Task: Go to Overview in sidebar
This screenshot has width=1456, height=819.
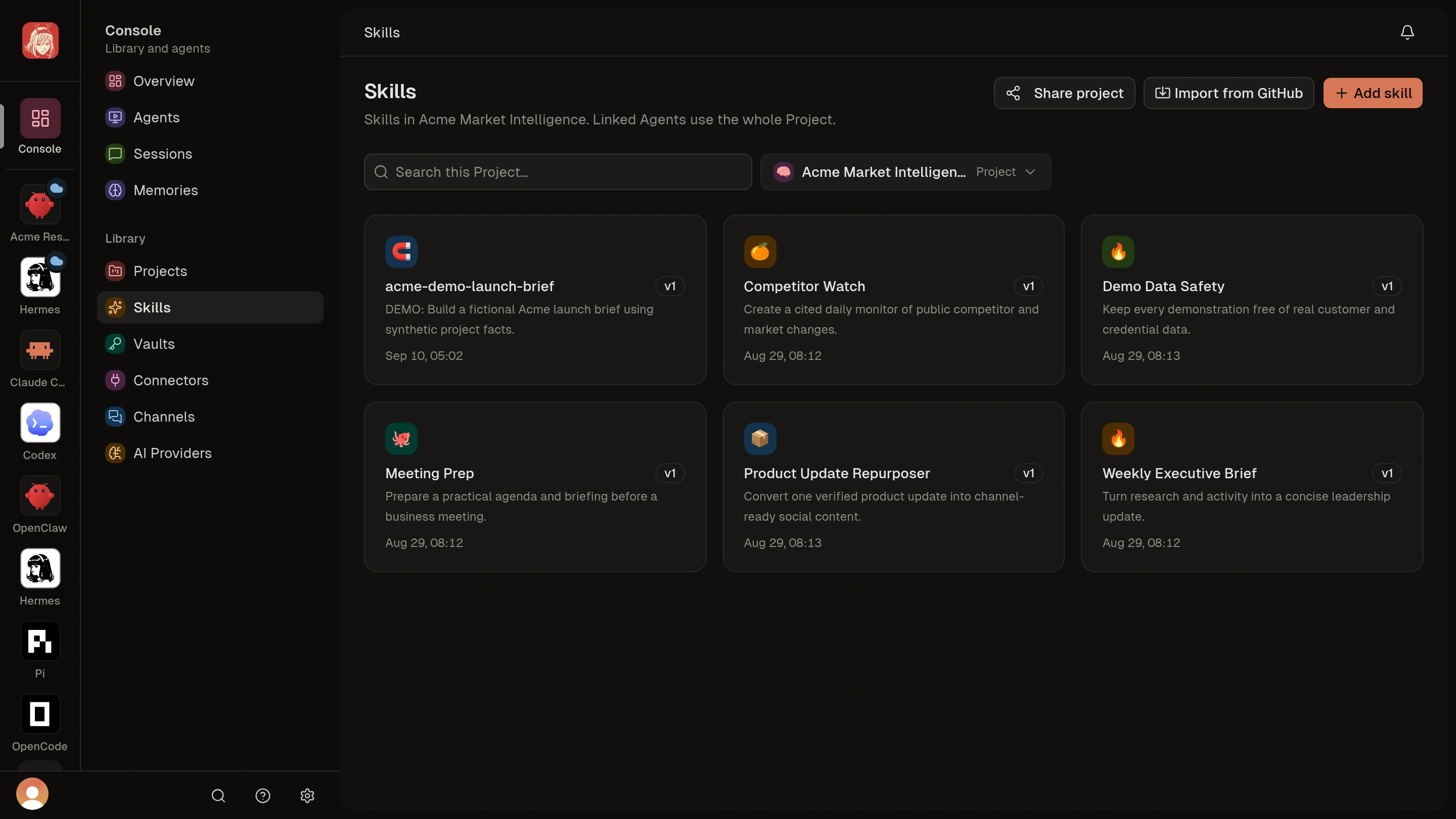Action: pos(210,81)
